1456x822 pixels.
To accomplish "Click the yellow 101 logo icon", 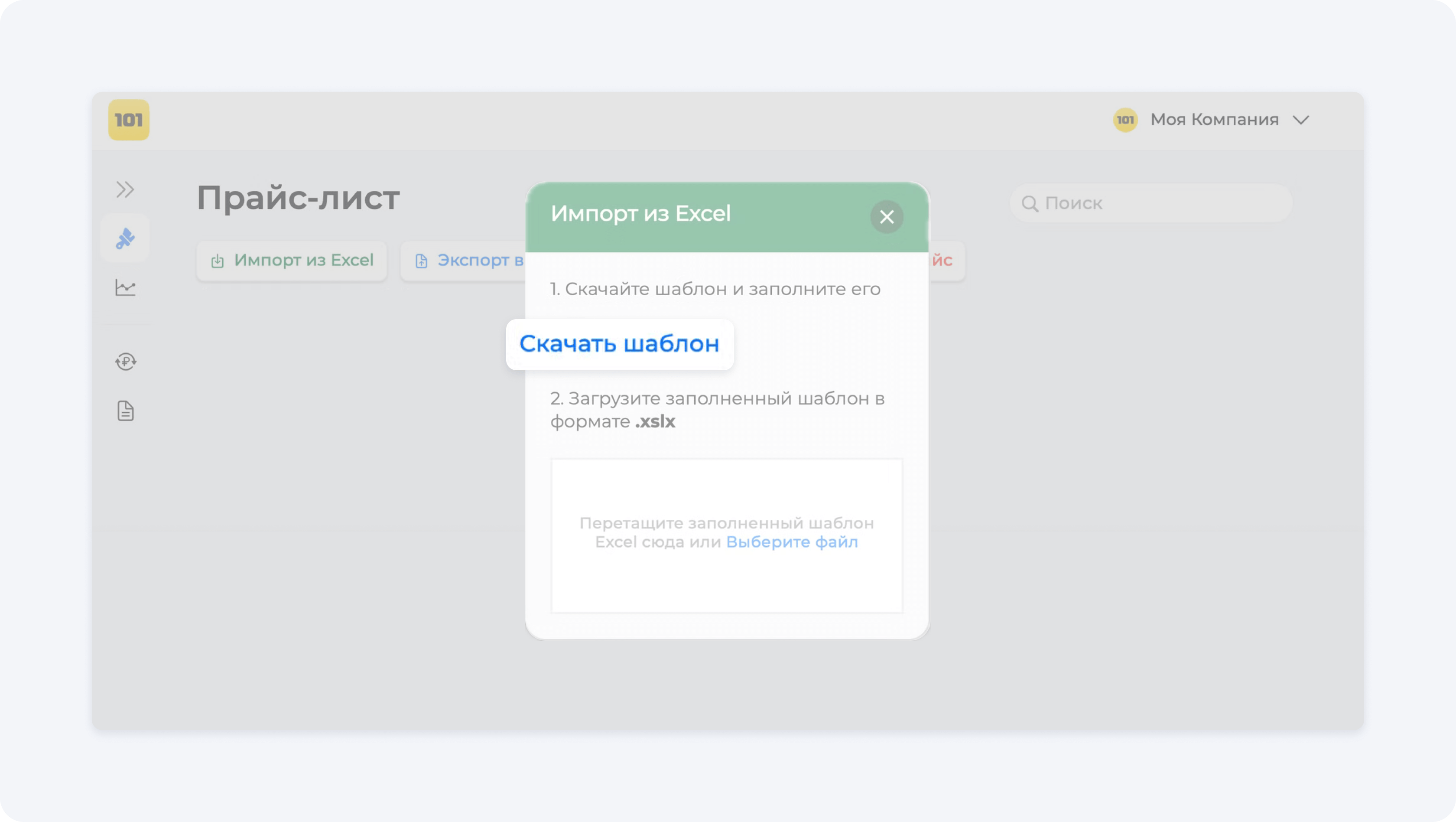I will tap(129, 120).
